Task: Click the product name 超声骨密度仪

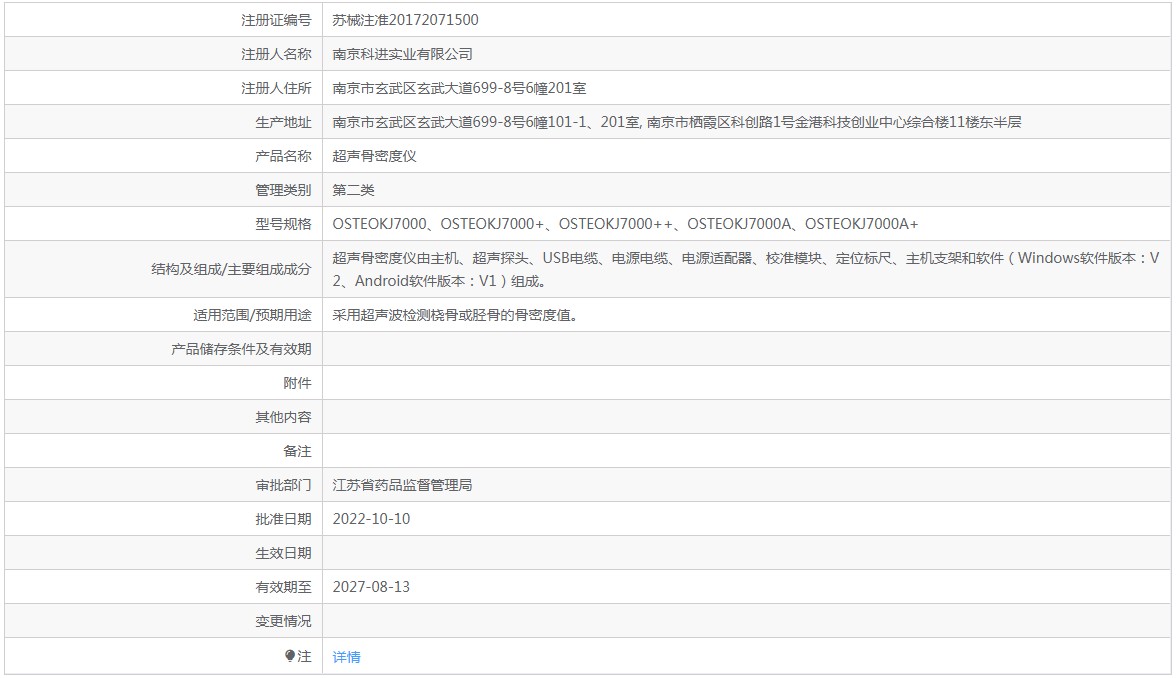Action: [374, 156]
